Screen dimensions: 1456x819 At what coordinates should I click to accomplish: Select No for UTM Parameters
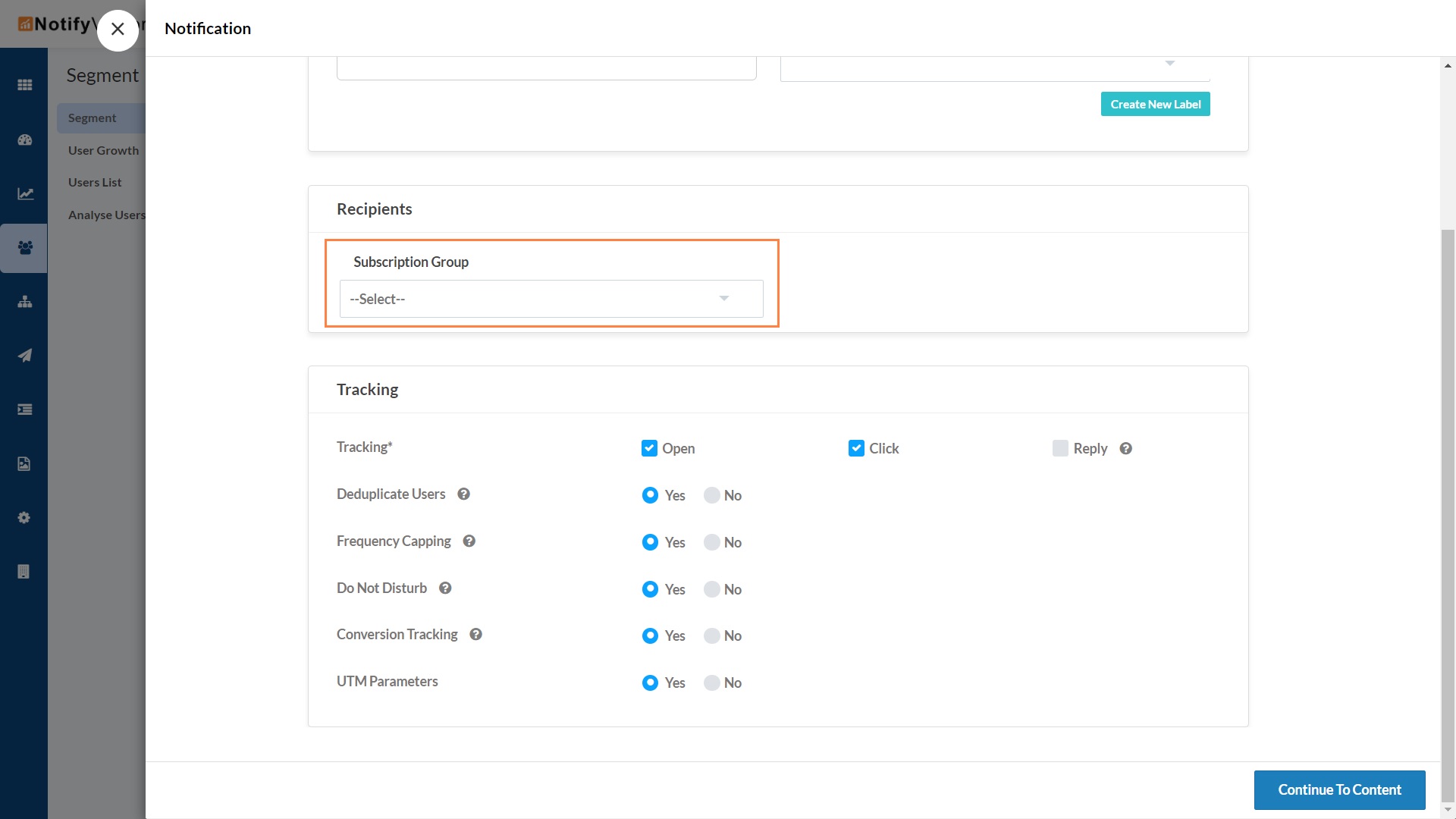[711, 682]
